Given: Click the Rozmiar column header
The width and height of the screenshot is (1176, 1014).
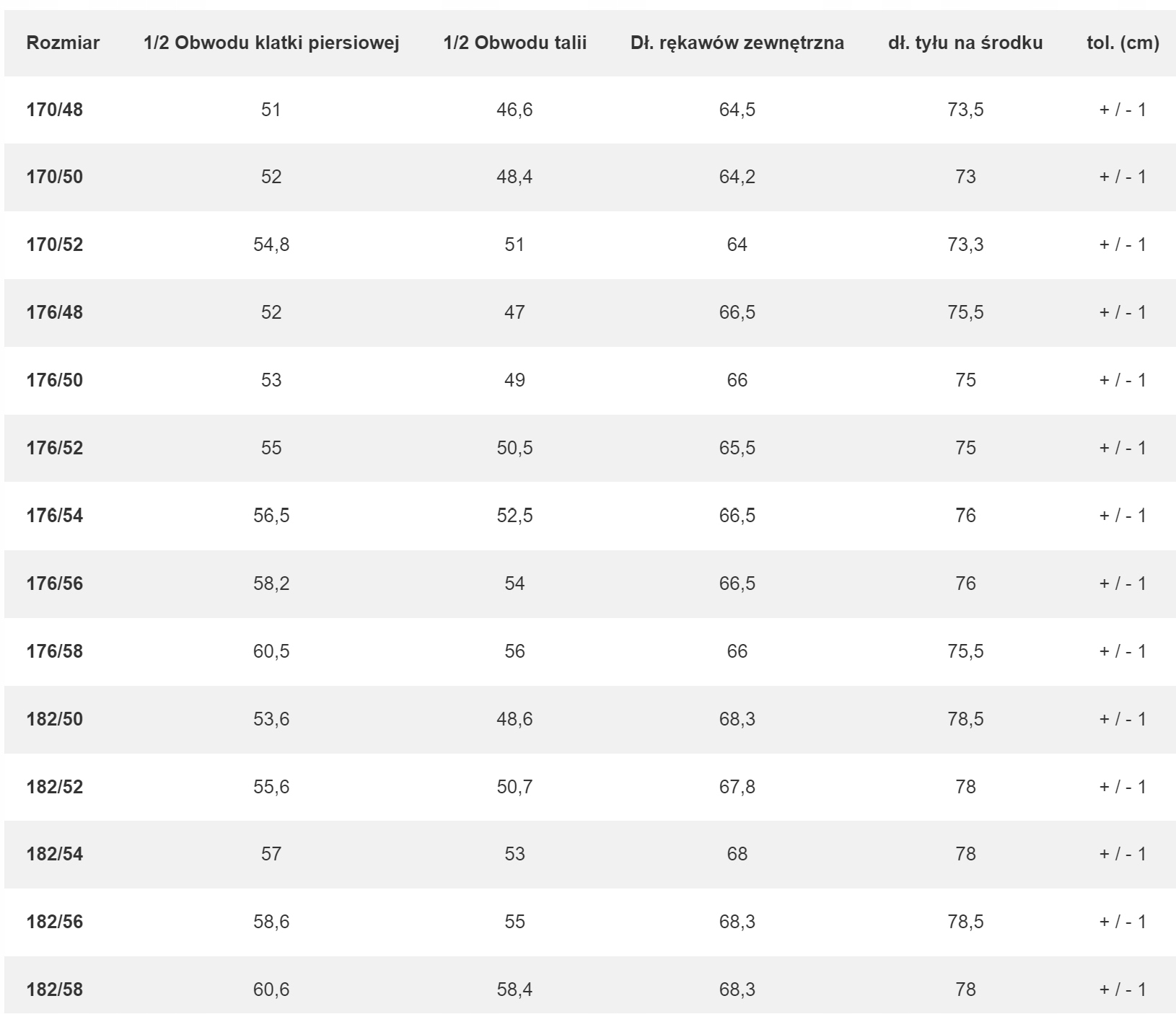Looking at the screenshot, I should (x=63, y=43).
